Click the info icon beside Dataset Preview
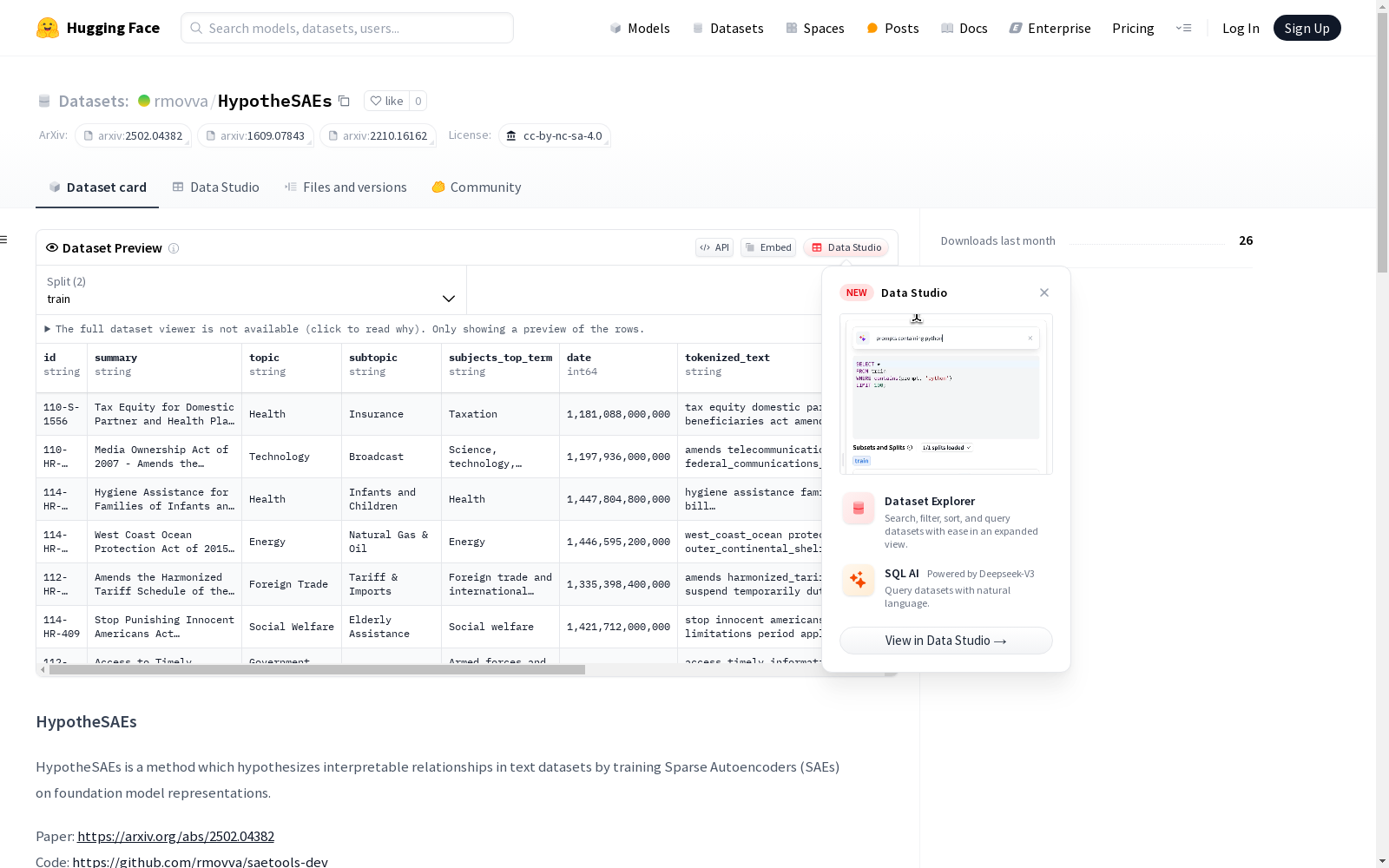This screenshot has height=868, width=1389. click(174, 248)
